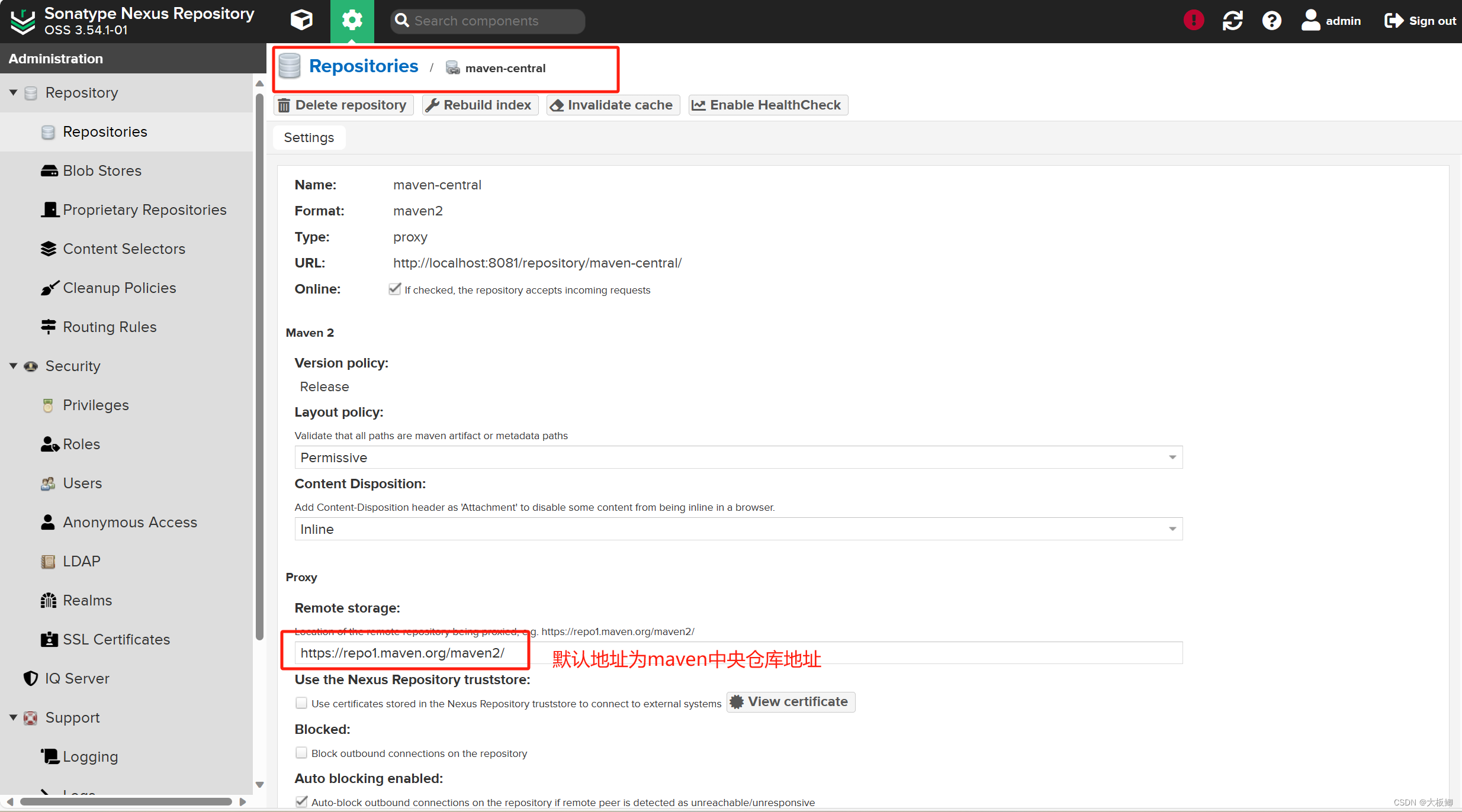Screen dimensions: 1462x812
Task: Collapse the Support tree section
Action: (13, 717)
